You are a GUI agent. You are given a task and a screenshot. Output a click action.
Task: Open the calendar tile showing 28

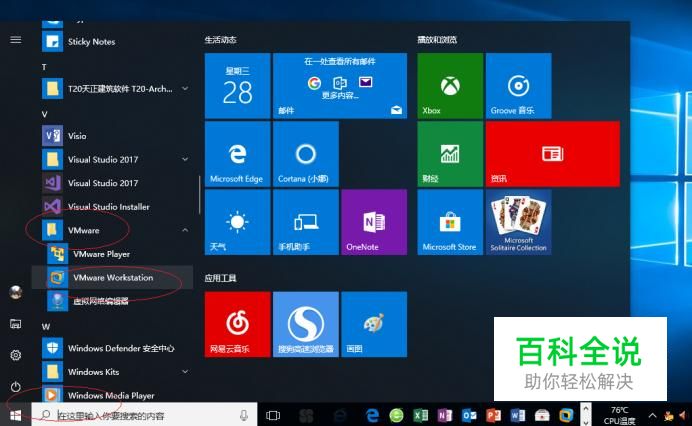tap(237, 86)
